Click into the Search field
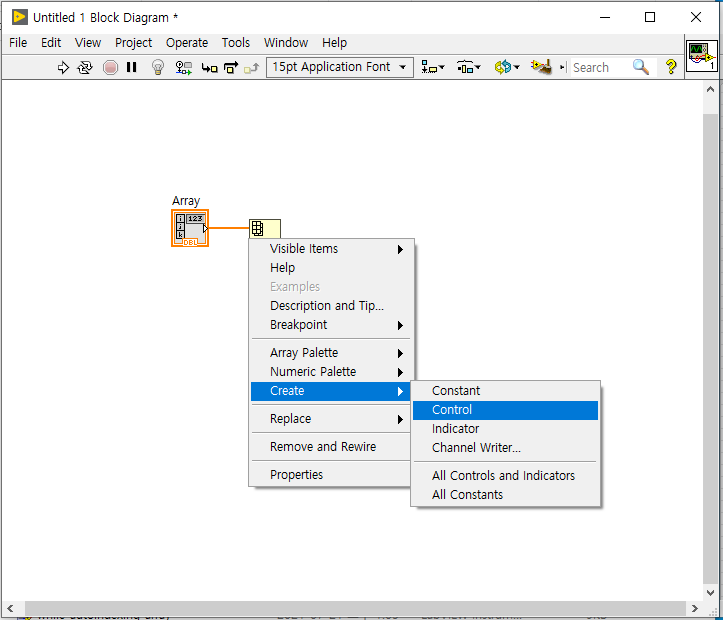Image resolution: width=723 pixels, height=620 pixels. (x=600, y=68)
